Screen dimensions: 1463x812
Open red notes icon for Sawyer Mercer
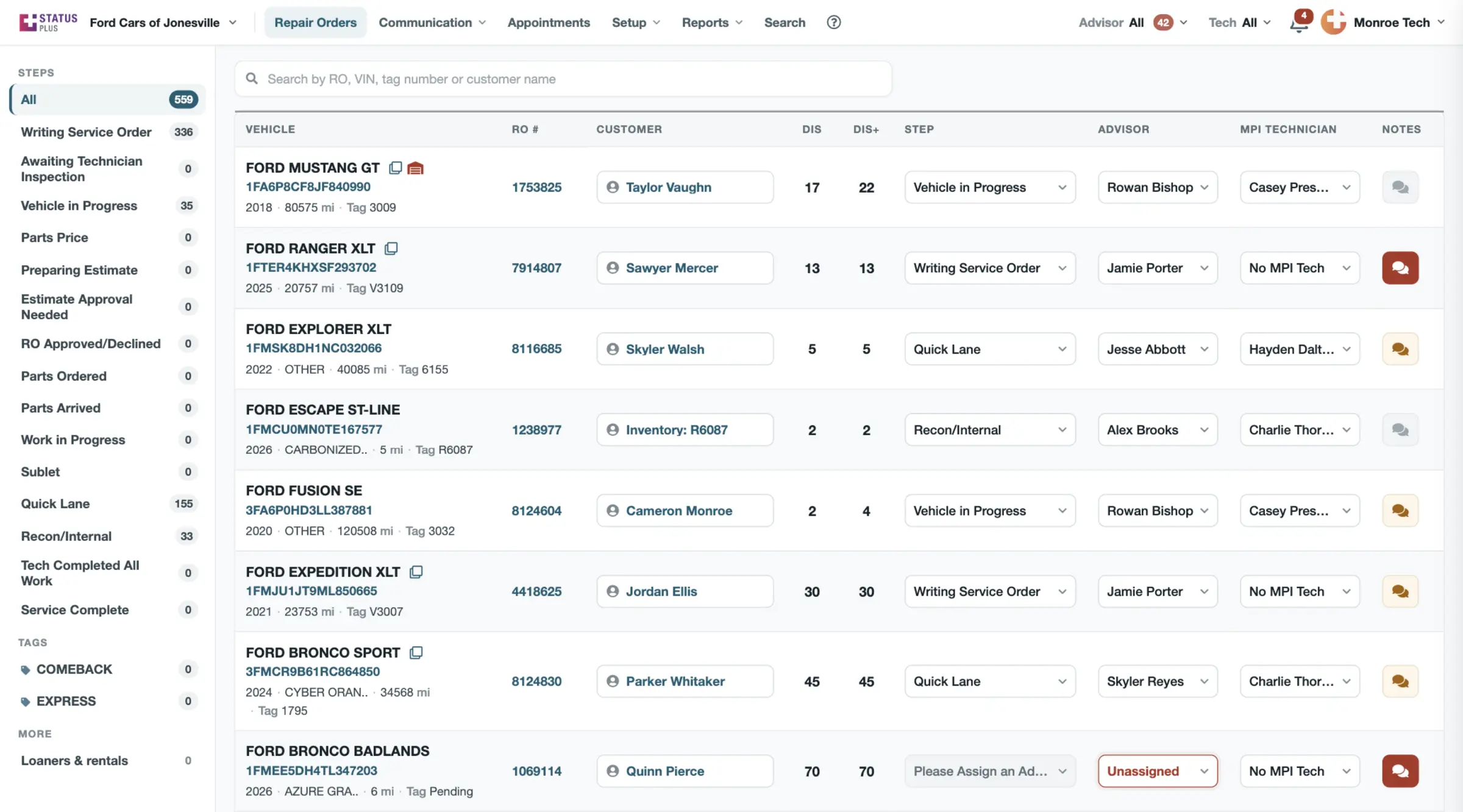[1400, 268]
